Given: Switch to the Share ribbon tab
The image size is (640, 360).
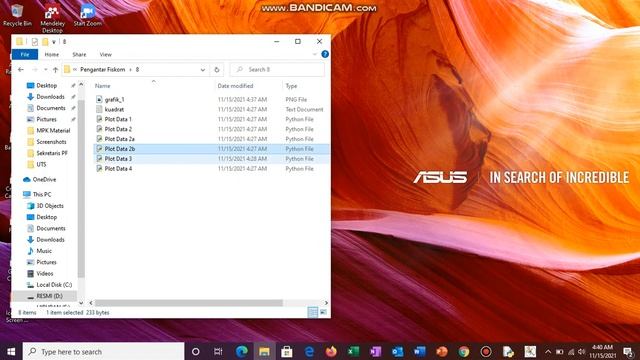Looking at the screenshot, I should click(79, 54).
